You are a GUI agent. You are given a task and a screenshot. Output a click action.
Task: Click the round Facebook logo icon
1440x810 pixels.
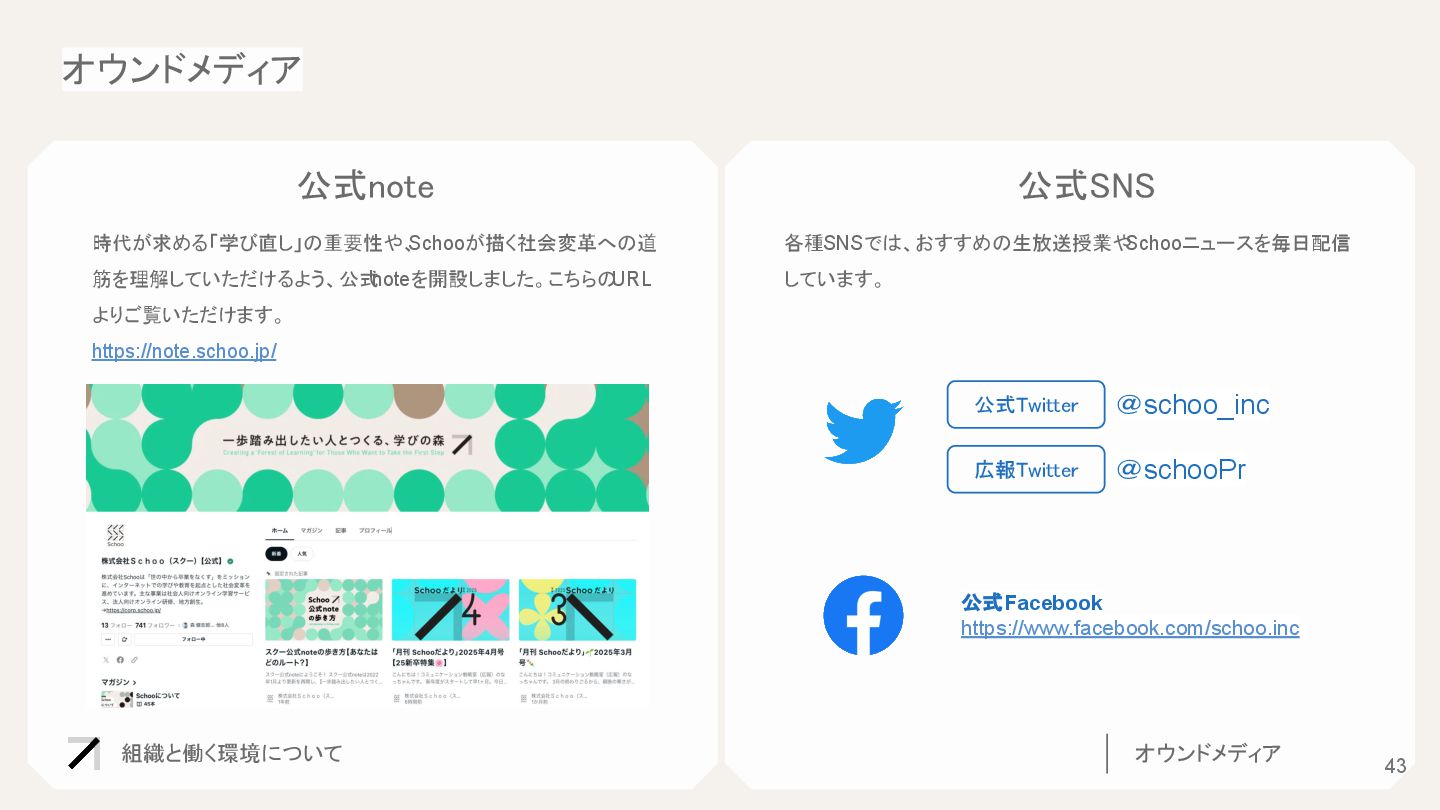863,615
